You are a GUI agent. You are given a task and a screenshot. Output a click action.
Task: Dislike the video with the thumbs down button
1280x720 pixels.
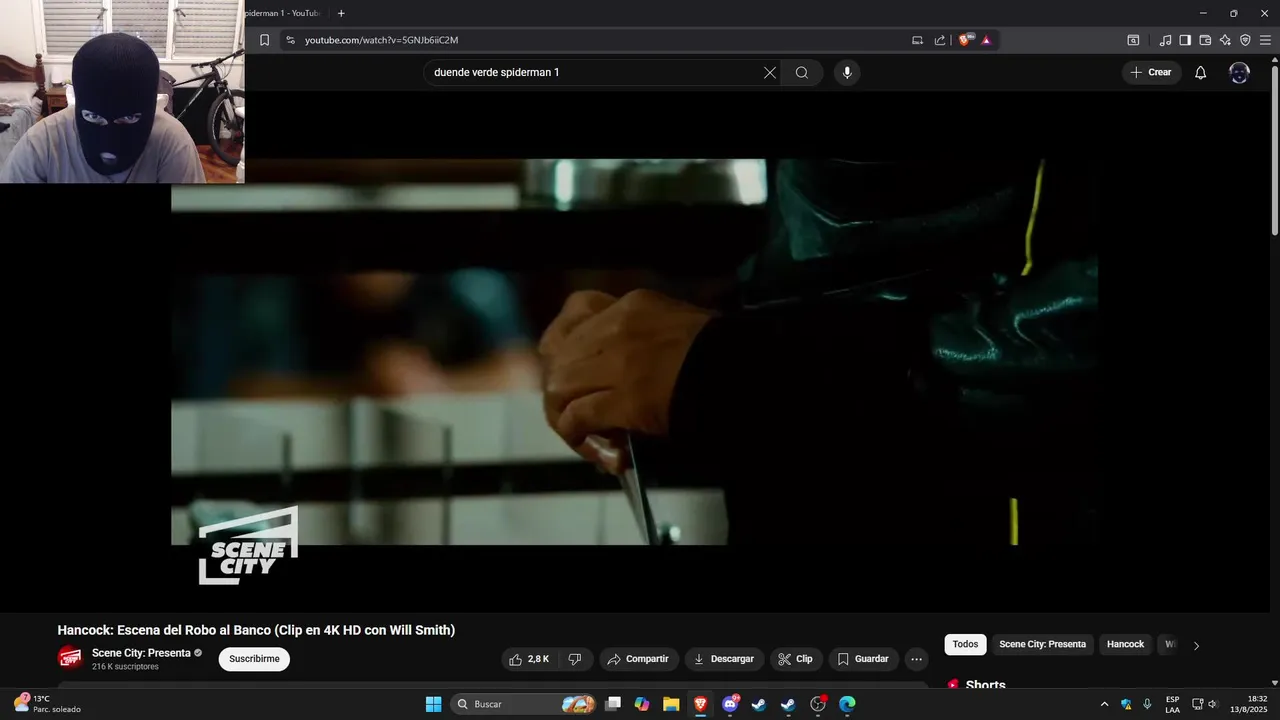click(575, 659)
